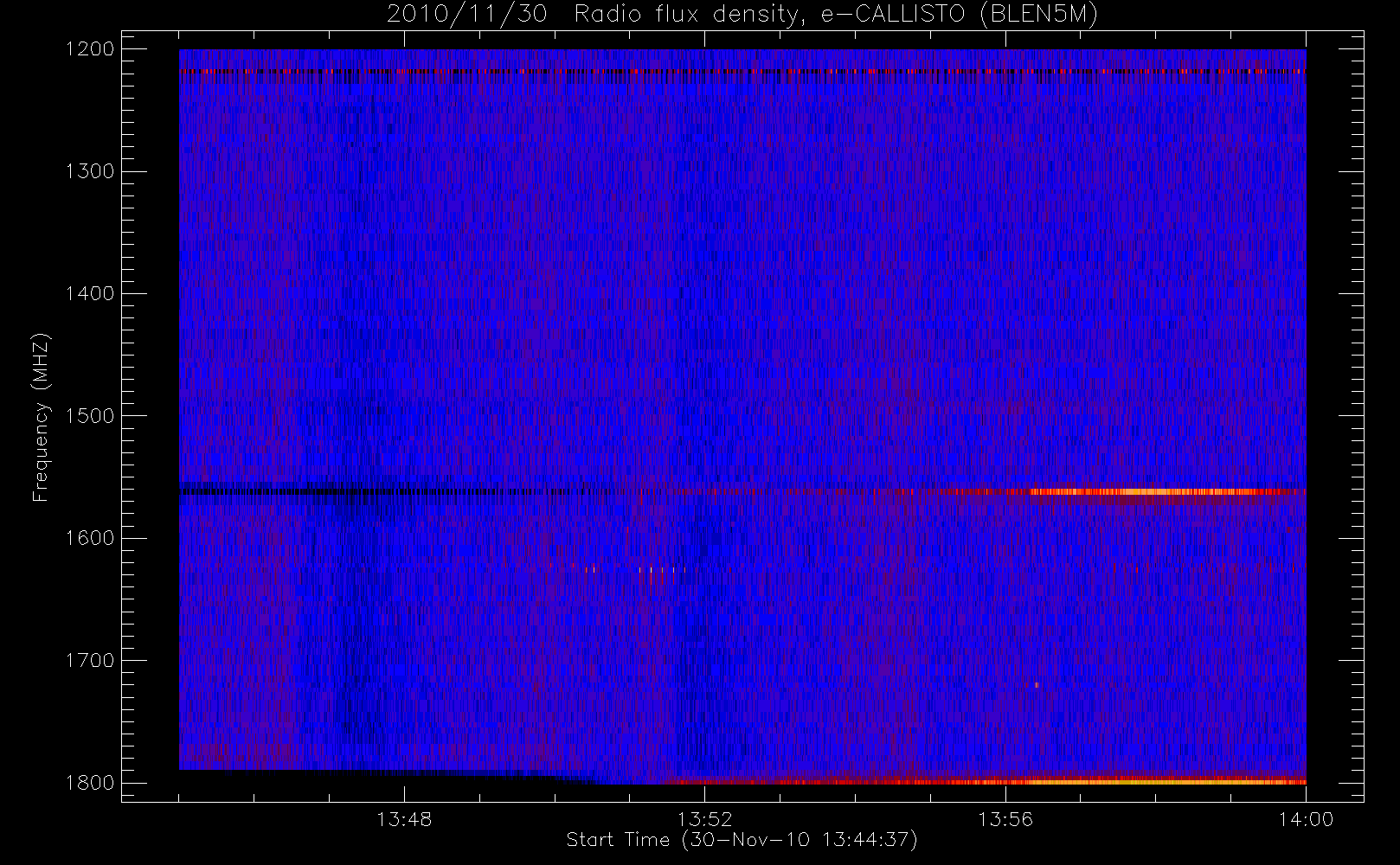Image resolution: width=1400 pixels, height=865 pixels.
Task: Click the bright yellow band at 1800 MHz
Action: 1151,782
